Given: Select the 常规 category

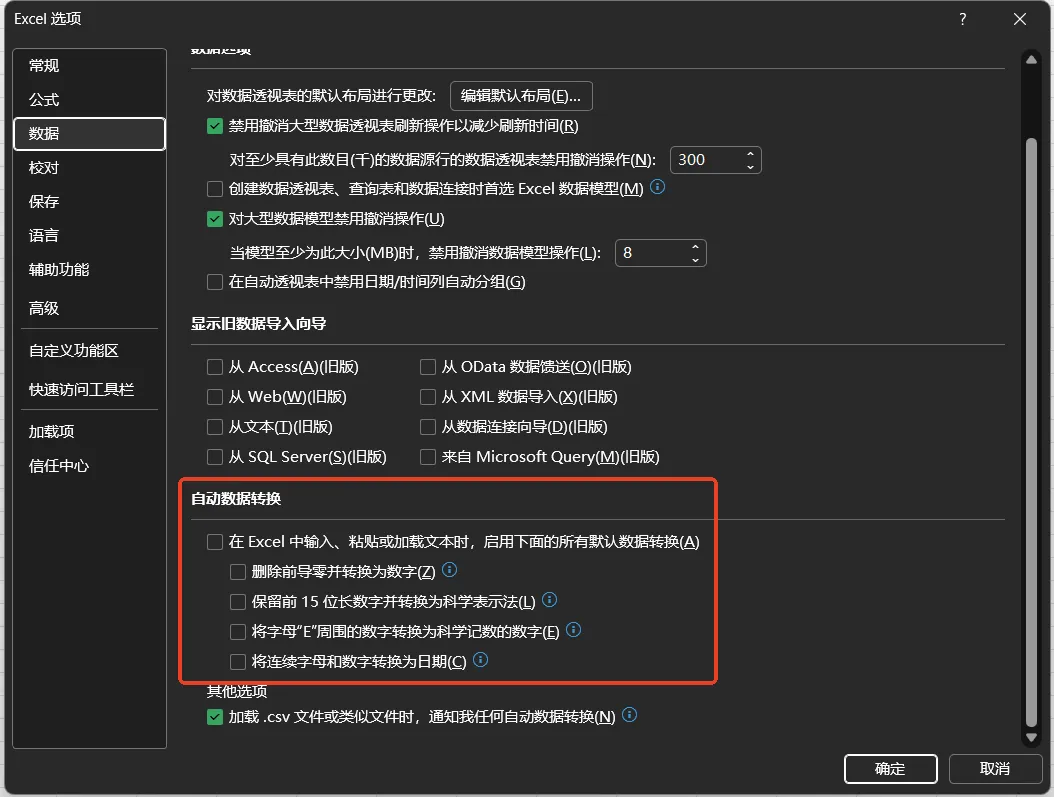Looking at the screenshot, I should click(89, 66).
